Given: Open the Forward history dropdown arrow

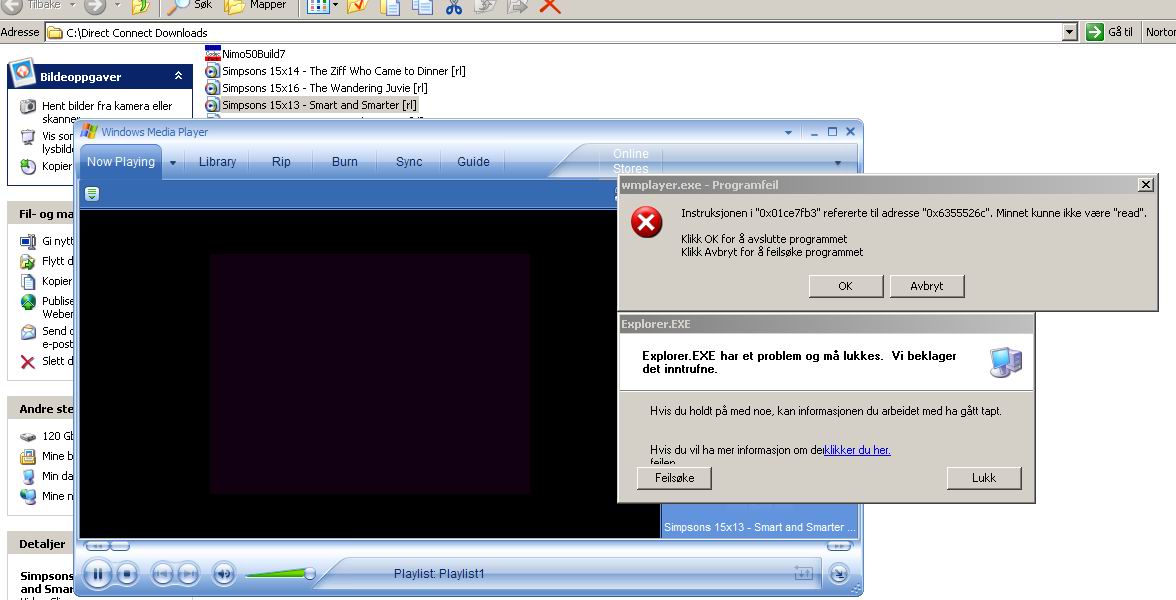Looking at the screenshot, I should point(117,5).
